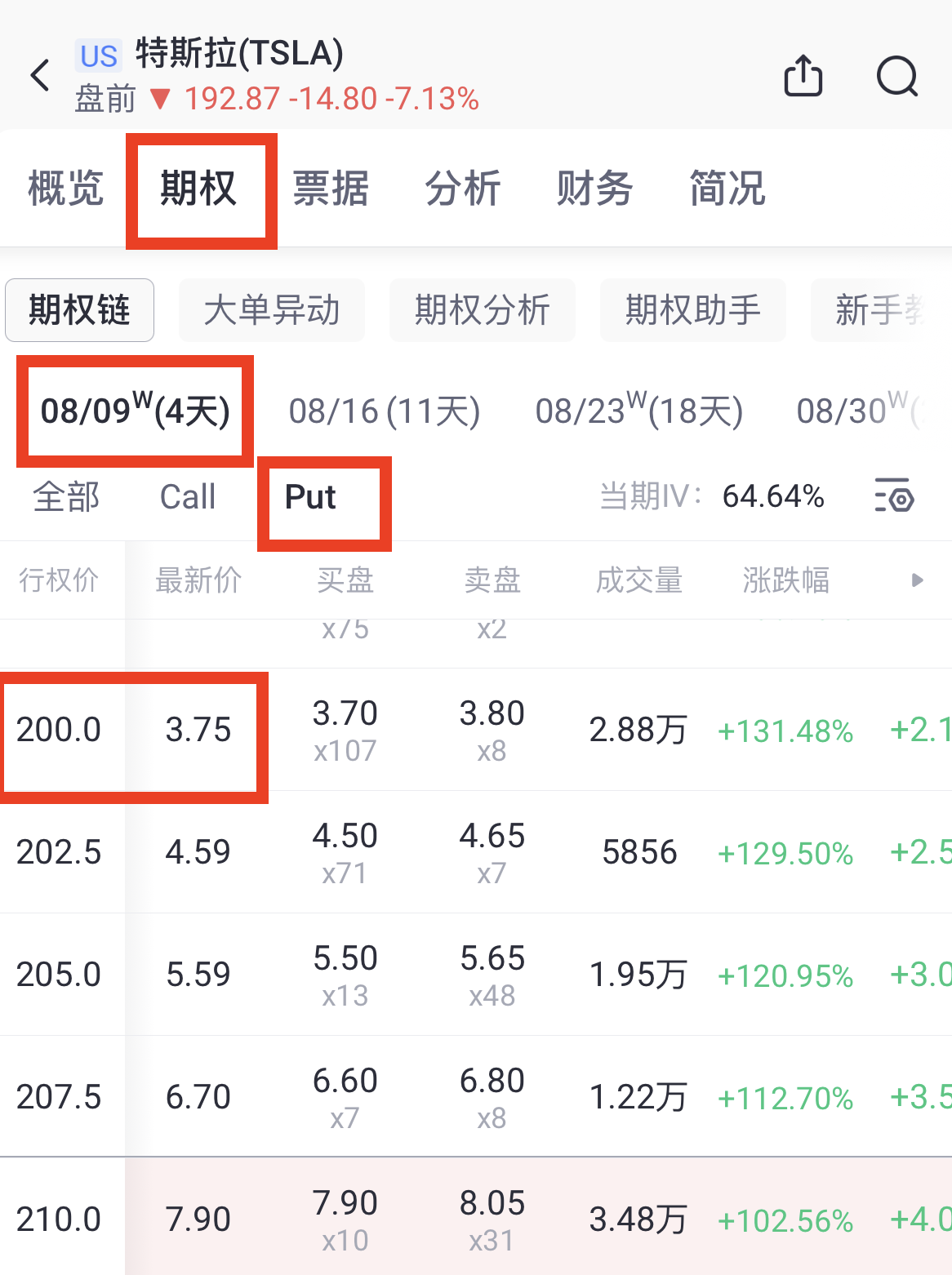Screen dimensions: 952x1275
Task: Tap the pre-market price 192.87
Action: point(232,99)
